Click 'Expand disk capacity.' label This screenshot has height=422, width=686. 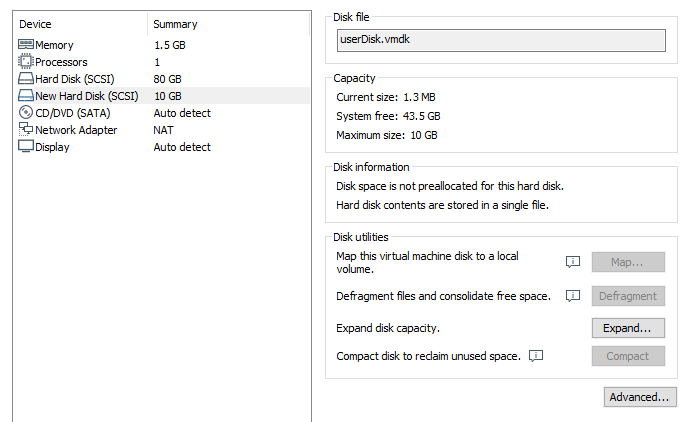[388, 328]
